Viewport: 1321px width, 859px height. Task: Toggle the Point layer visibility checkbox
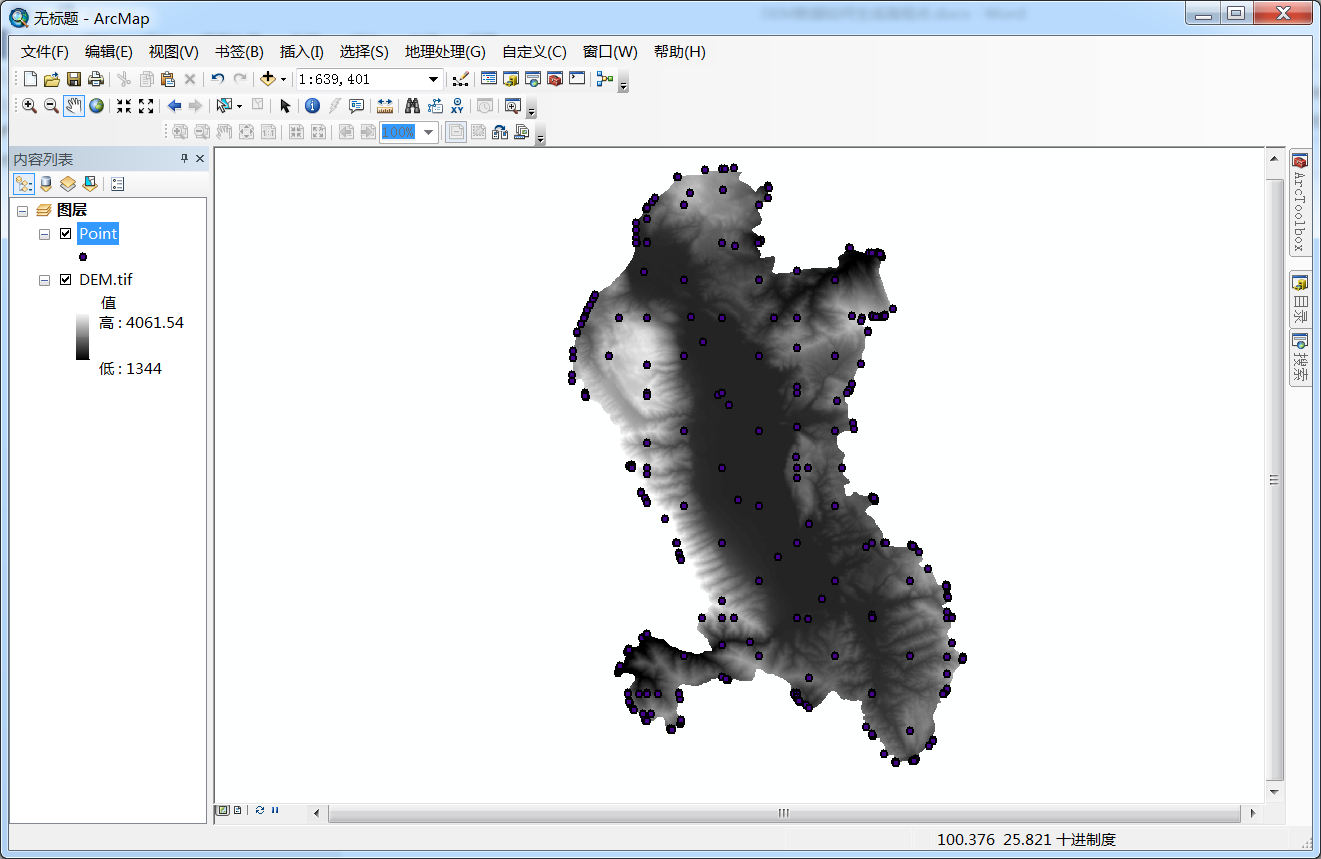click(x=66, y=234)
